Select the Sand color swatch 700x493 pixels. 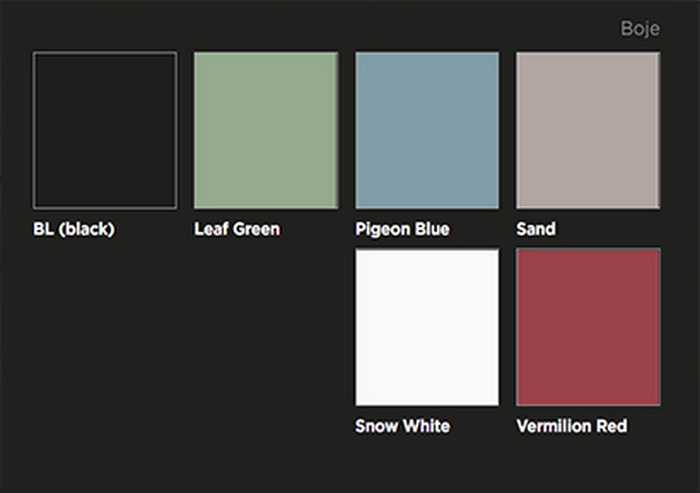pyautogui.click(x=588, y=130)
